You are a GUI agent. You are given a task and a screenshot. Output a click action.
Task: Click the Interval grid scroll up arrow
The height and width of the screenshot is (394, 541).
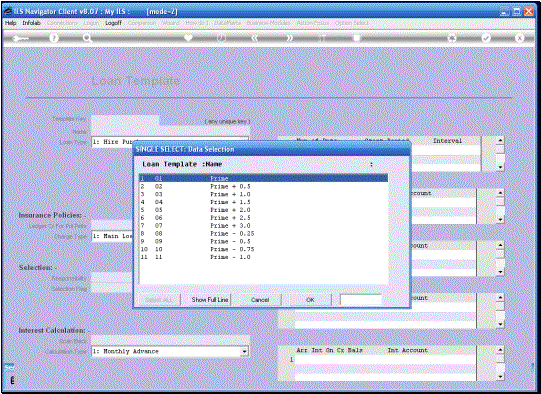[x=500, y=141]
